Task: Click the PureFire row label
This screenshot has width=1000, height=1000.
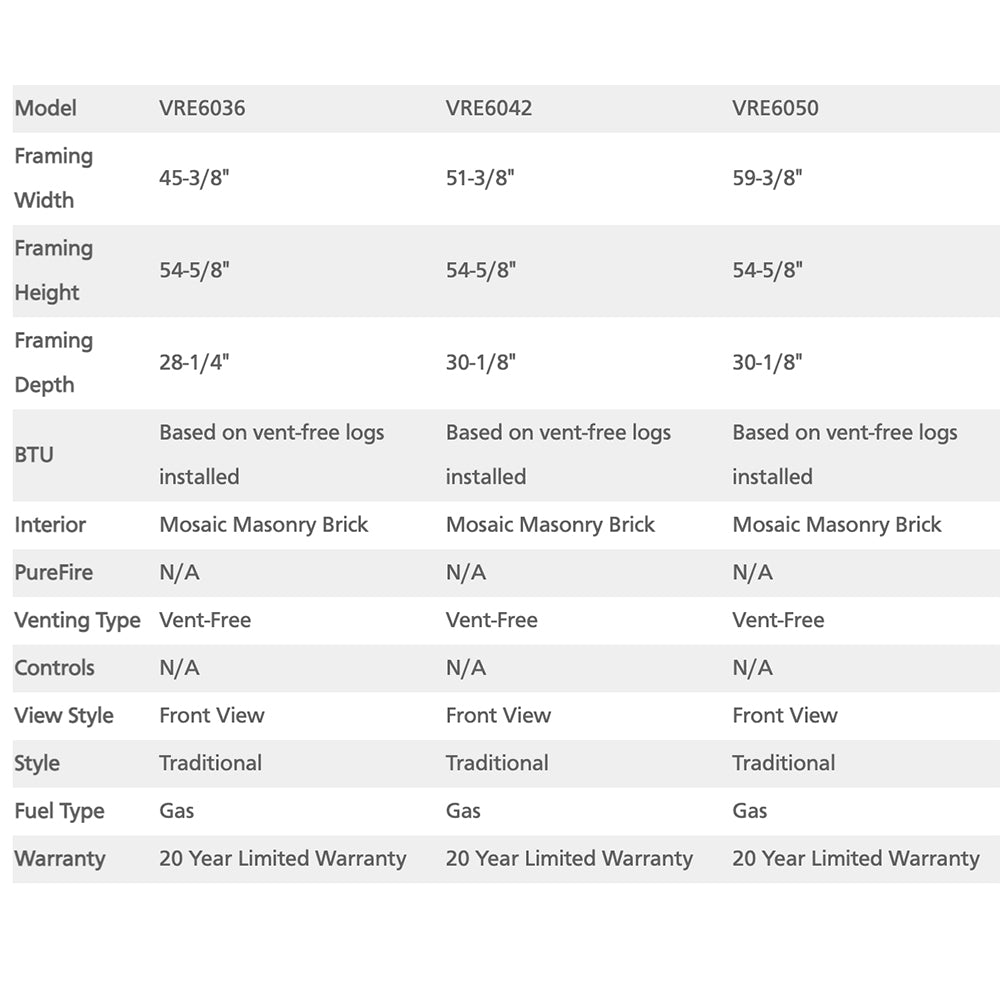Action: 53,573
